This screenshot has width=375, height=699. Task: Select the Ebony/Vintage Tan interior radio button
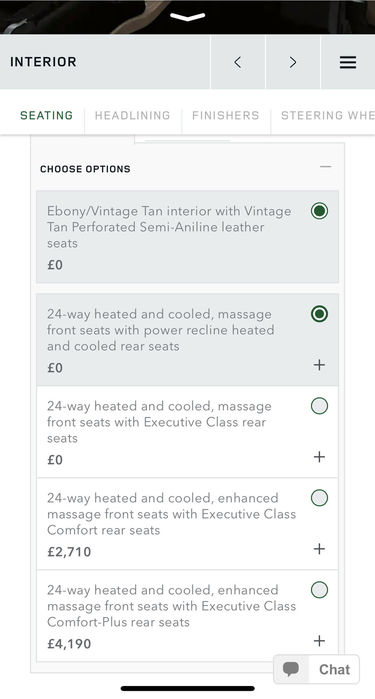tap(319, 211)
